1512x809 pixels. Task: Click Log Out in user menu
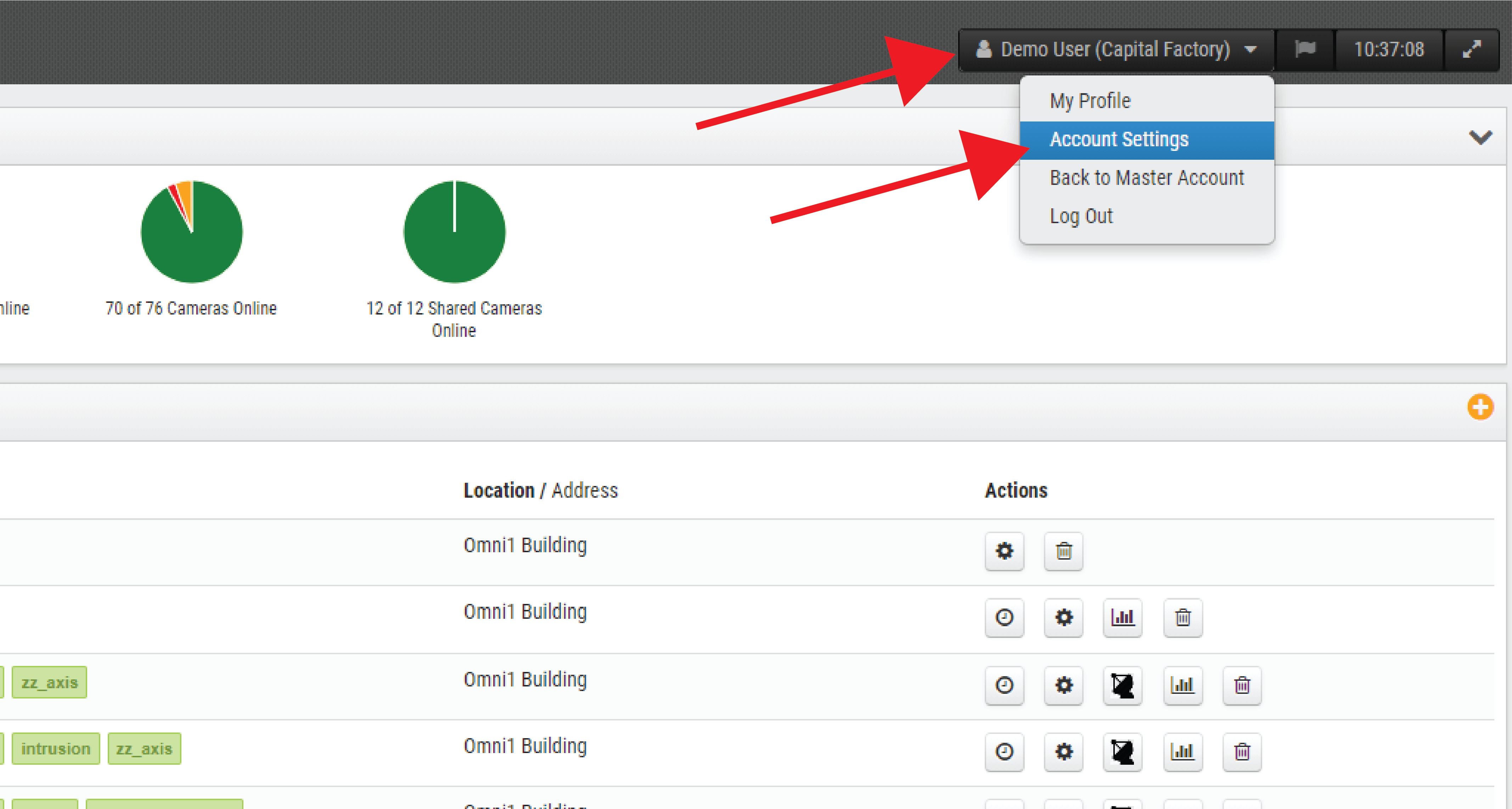(1081, 216)
